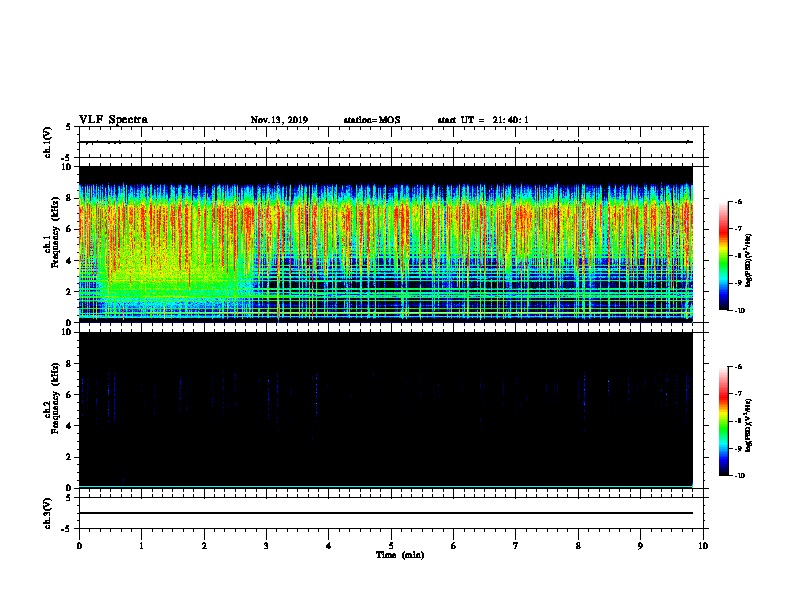Click time axis tick label "5"
Viewport: 792px width, 612px height.
coord(391,546)
